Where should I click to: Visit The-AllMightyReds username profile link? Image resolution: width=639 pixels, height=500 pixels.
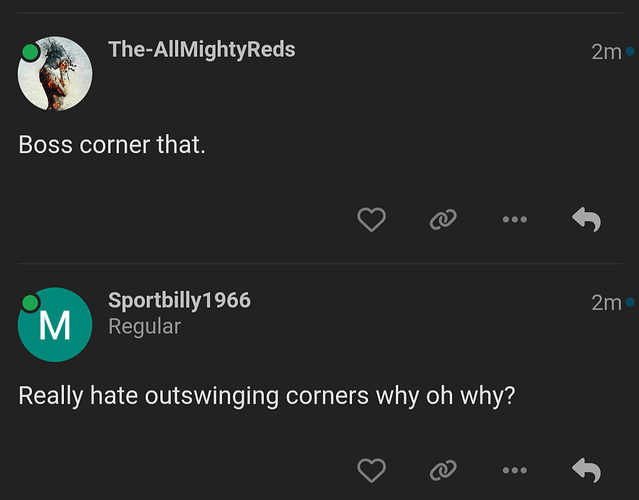point(201,49)
